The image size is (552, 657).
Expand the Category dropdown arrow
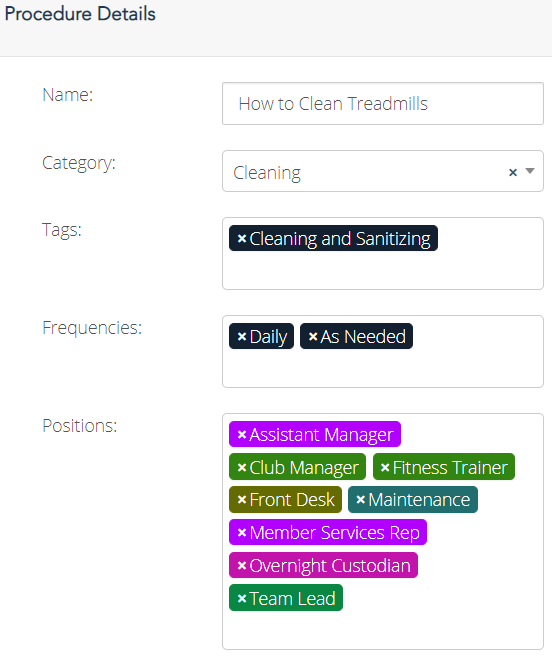(530, 171)
